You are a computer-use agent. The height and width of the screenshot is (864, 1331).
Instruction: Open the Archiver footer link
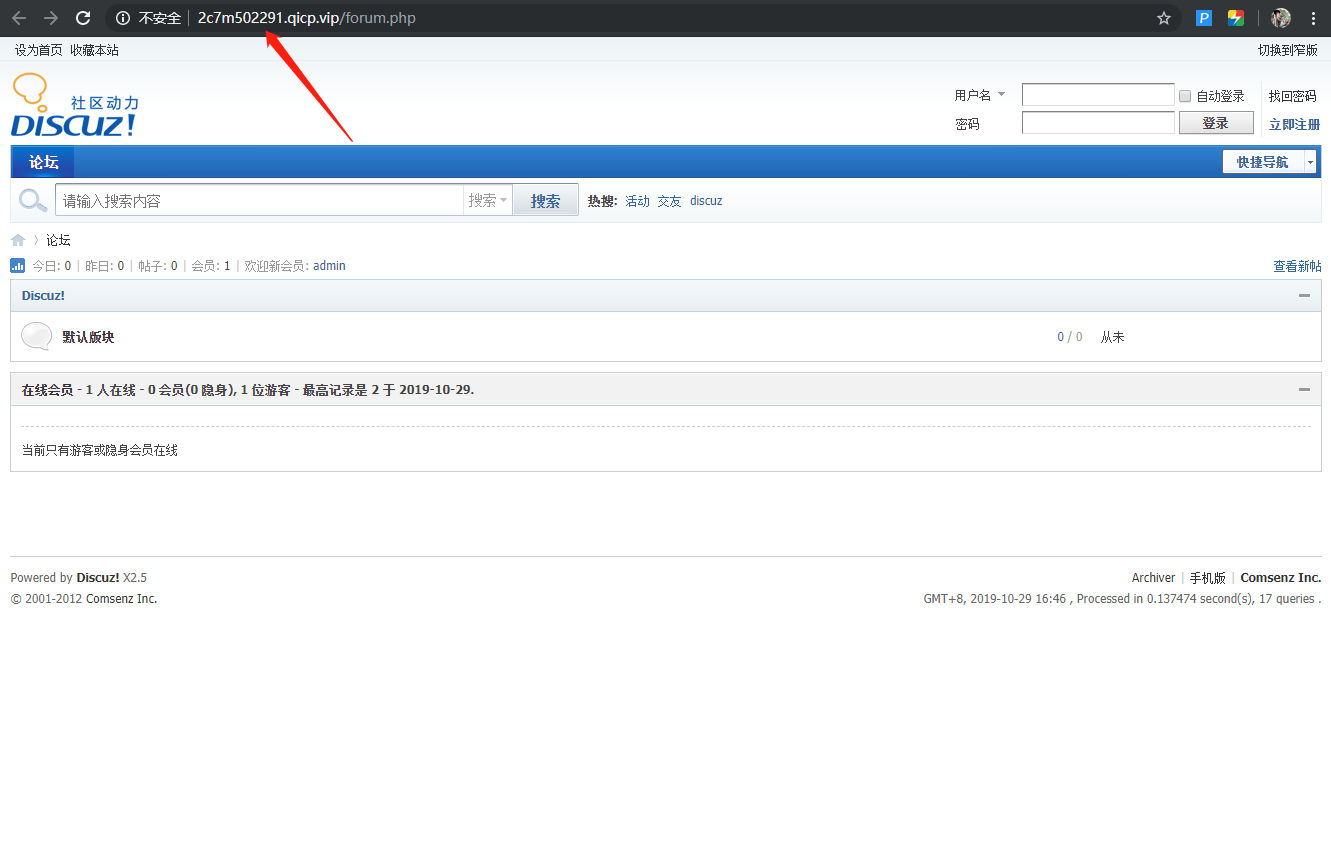pyautogui.click(x=1153, y=578)
